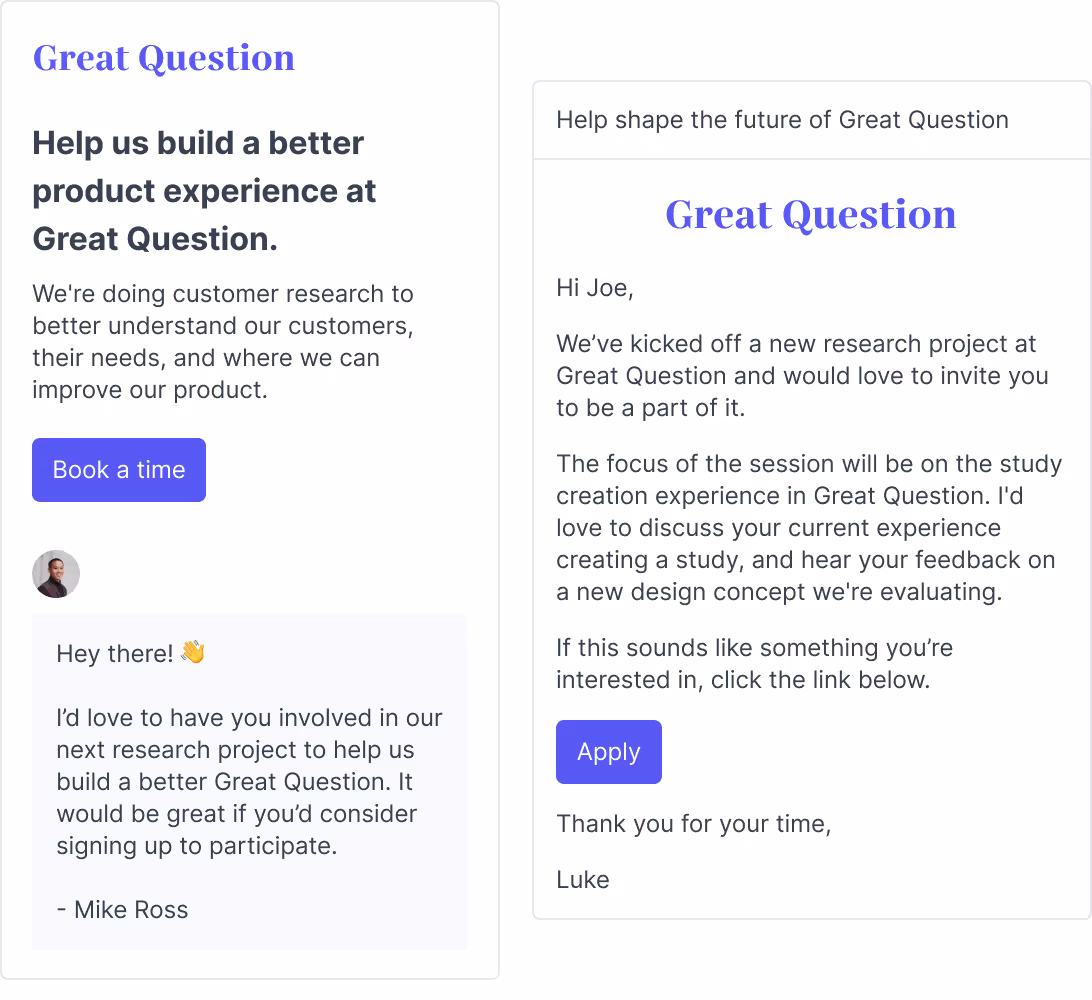Click the Great Question logo on the left card

[163, 58]
